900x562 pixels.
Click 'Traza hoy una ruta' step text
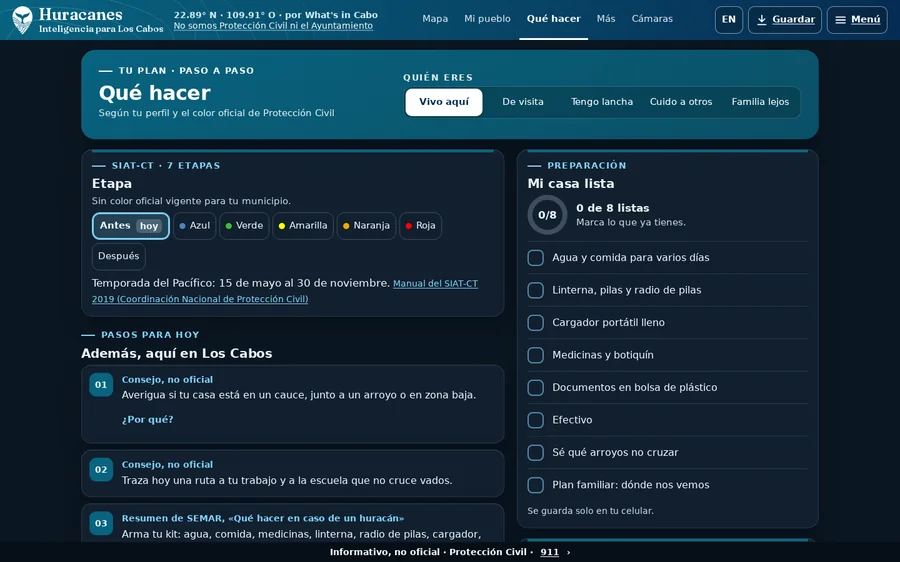(287, 480)
